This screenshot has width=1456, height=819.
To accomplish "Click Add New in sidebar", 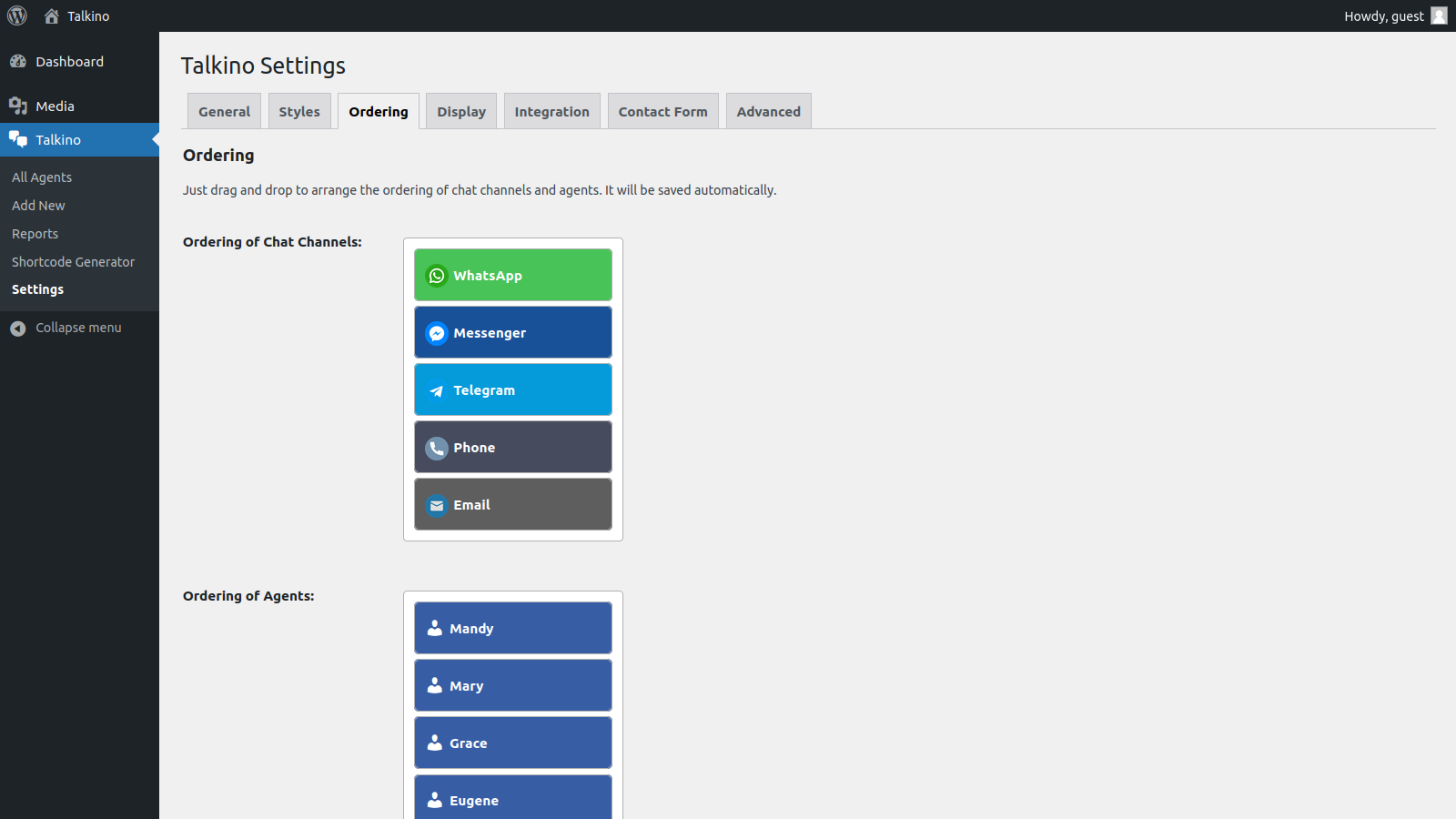I will point(38,206).
